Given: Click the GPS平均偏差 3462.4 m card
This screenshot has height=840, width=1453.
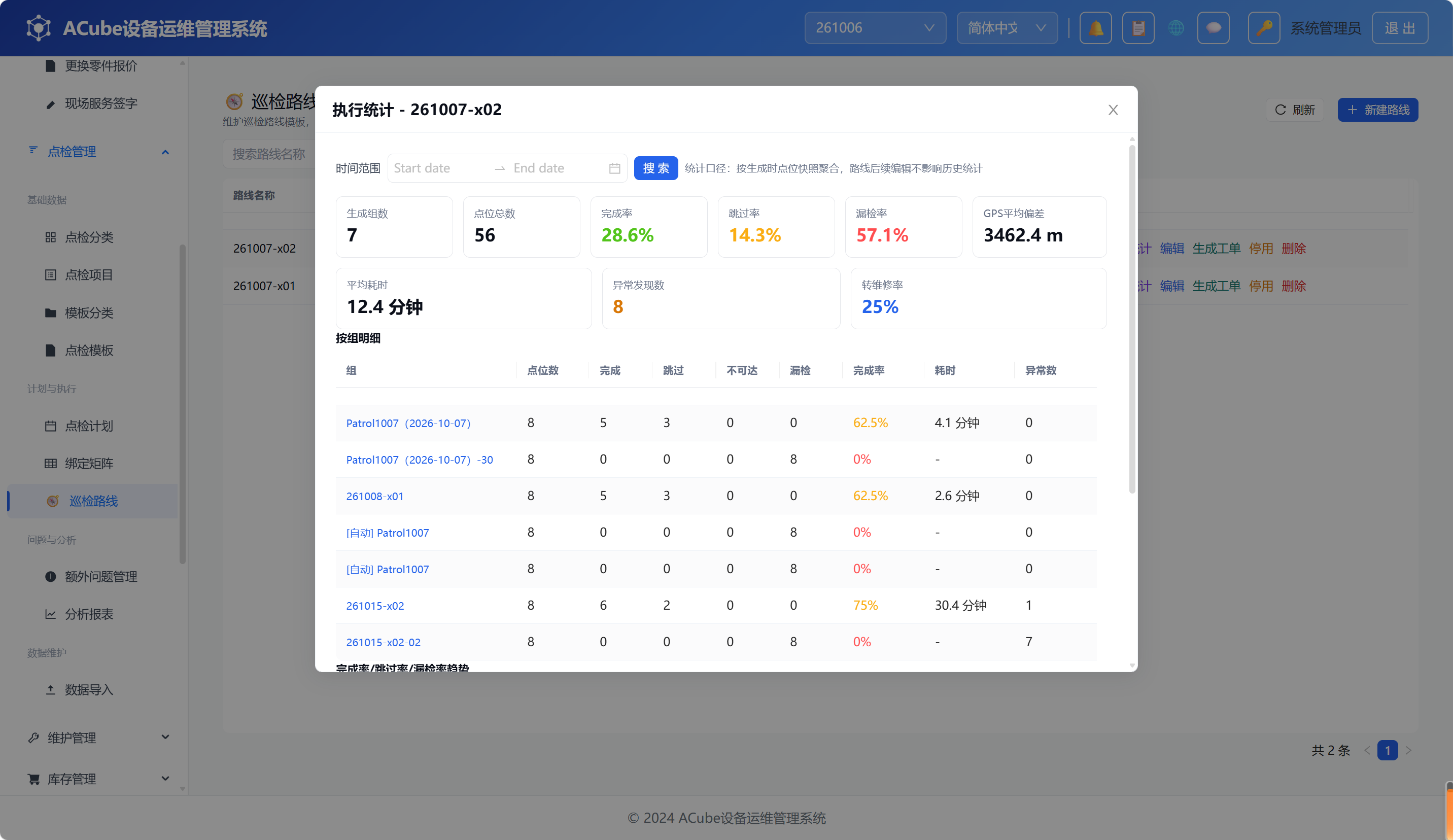Looking at the screenshot, I should [1039, 227].
